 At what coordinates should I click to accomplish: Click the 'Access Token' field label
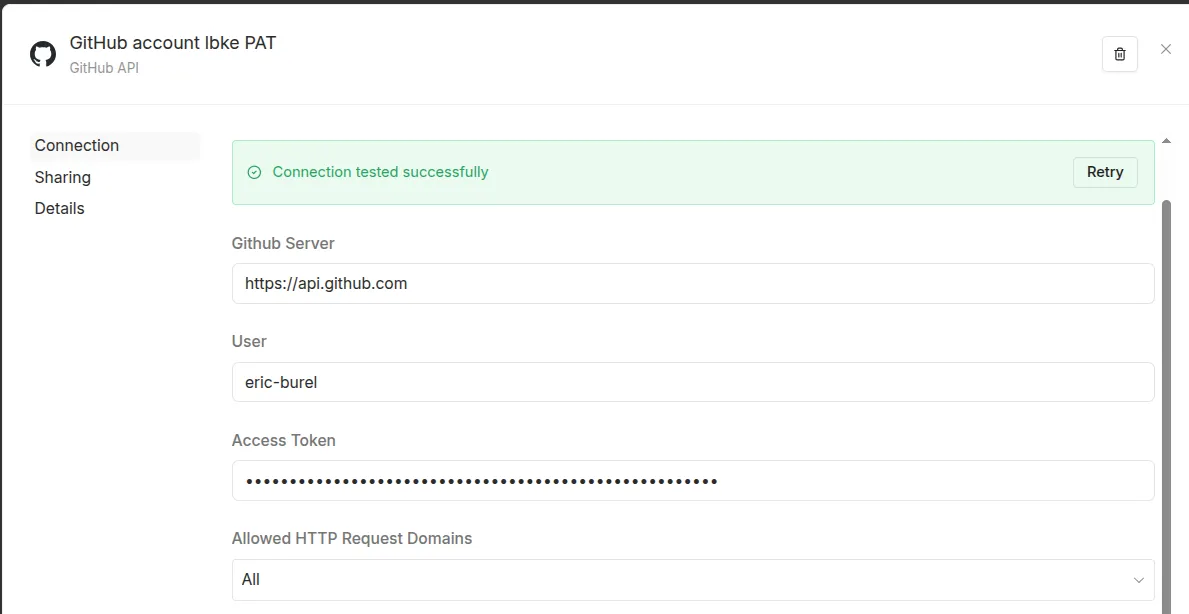[x=284, y=440]
